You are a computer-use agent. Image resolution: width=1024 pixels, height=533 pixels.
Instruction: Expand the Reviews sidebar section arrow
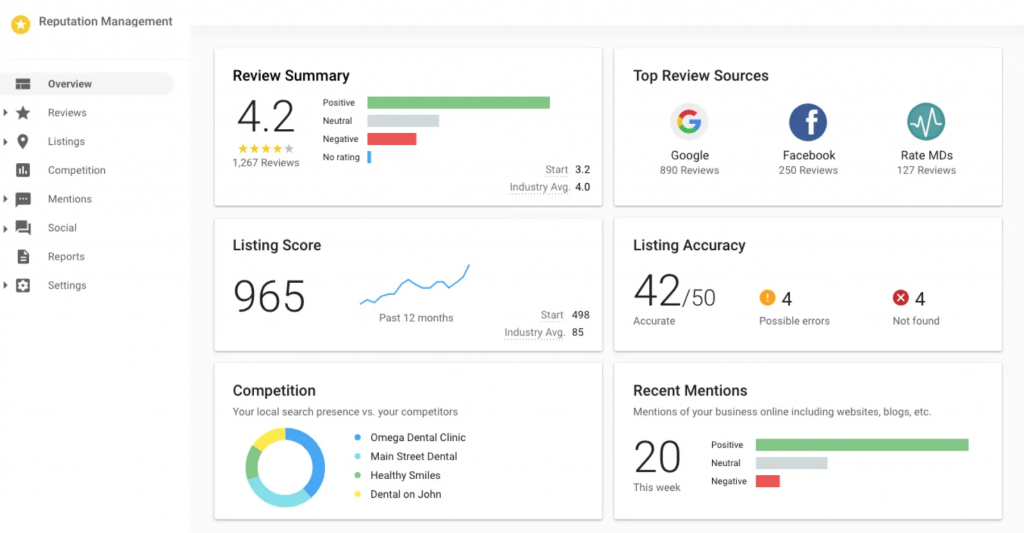click(6, 113)
